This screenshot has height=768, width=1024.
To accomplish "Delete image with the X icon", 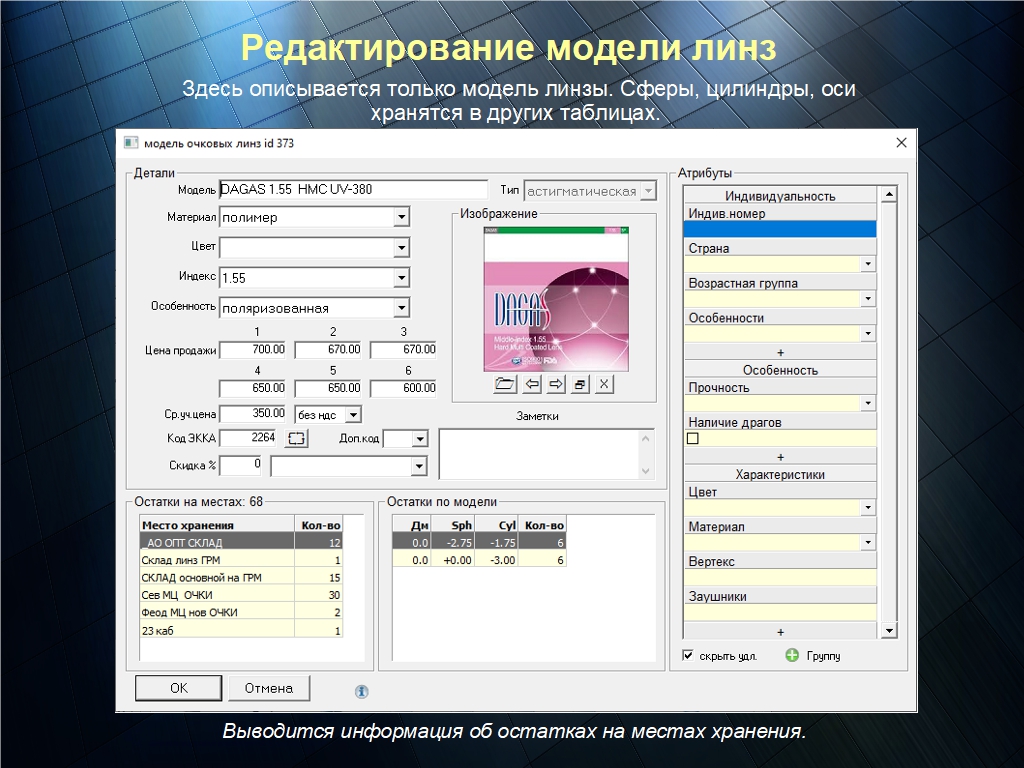I will 604,384.
